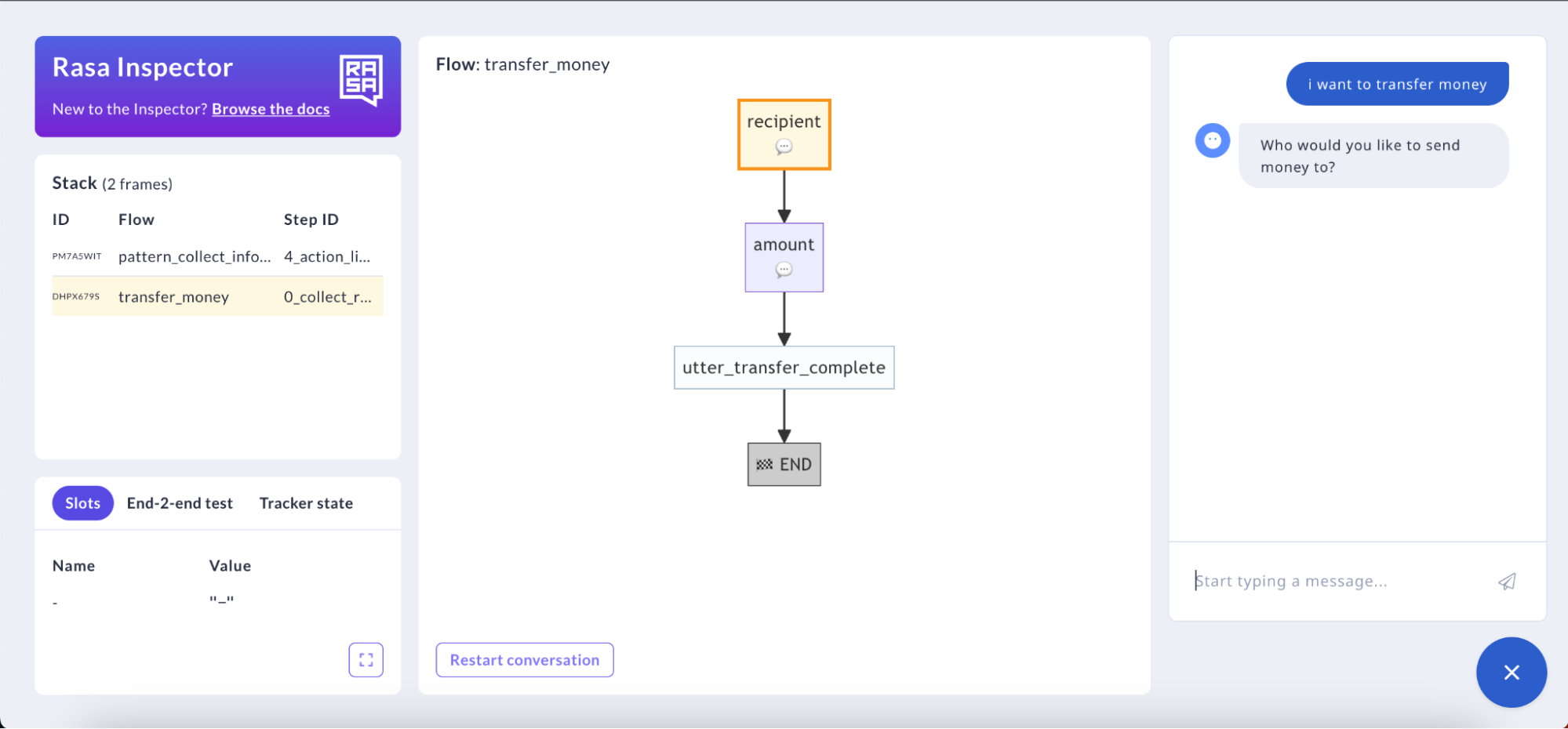
Task: Click the paper plane send icon
Action: click(1508, 581)
